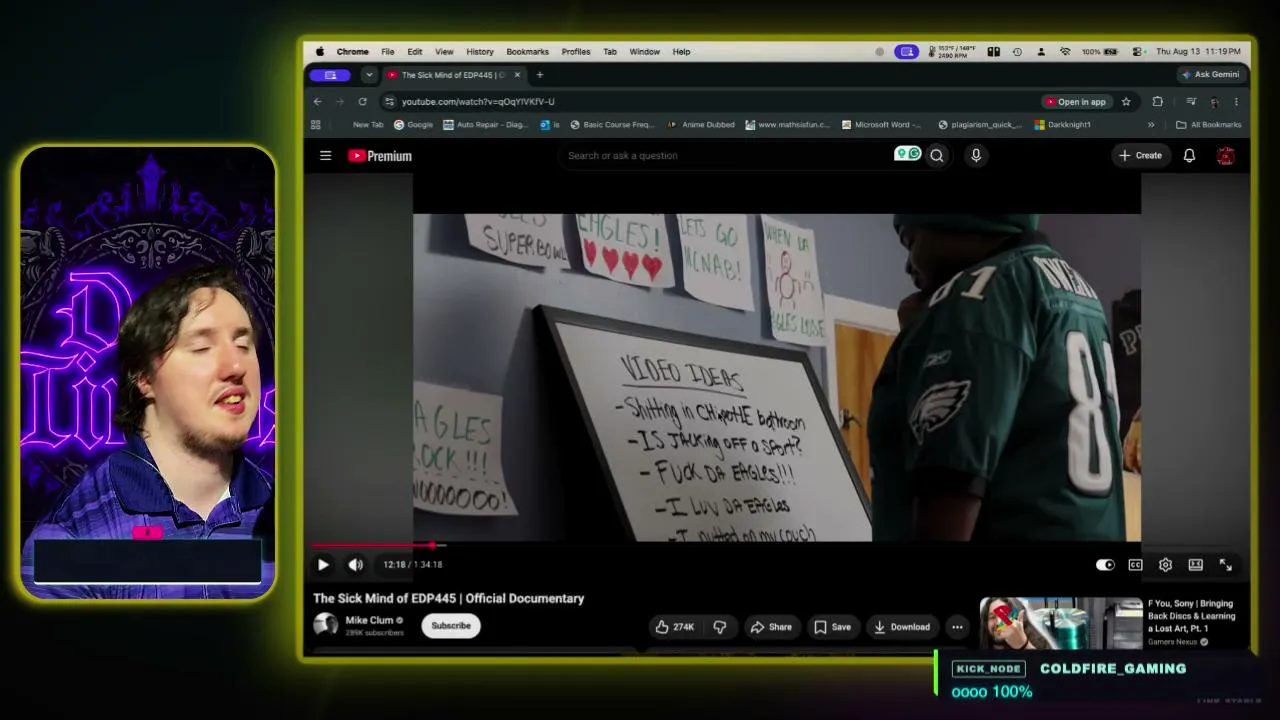Viewport: 1280px width, 720px height.
Task: Play the documentary video
Action: pyautogui.click(x=323, y=565)
